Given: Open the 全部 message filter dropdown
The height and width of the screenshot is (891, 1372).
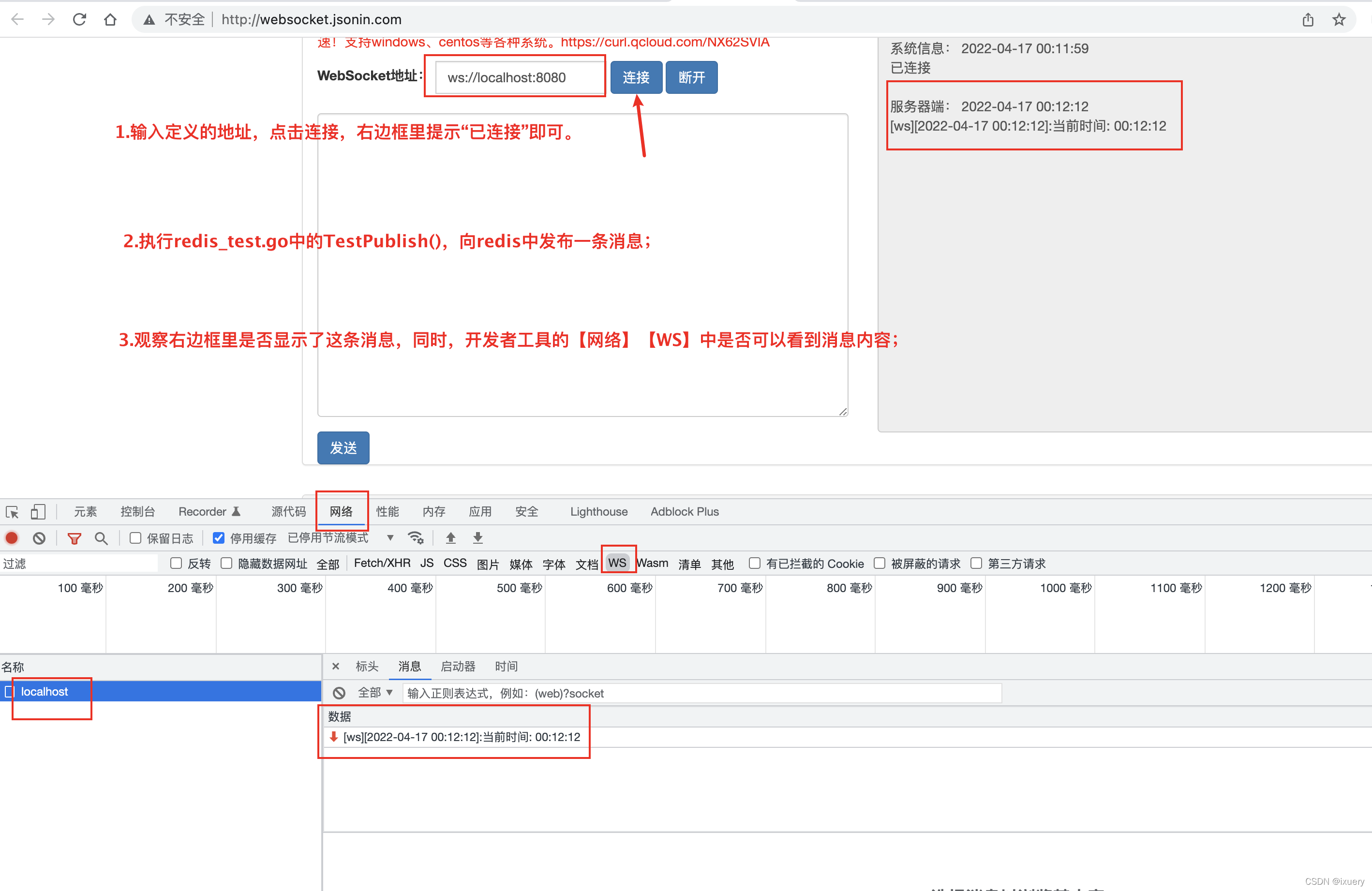Looking at the screenshot, I should tap(375, 693).
